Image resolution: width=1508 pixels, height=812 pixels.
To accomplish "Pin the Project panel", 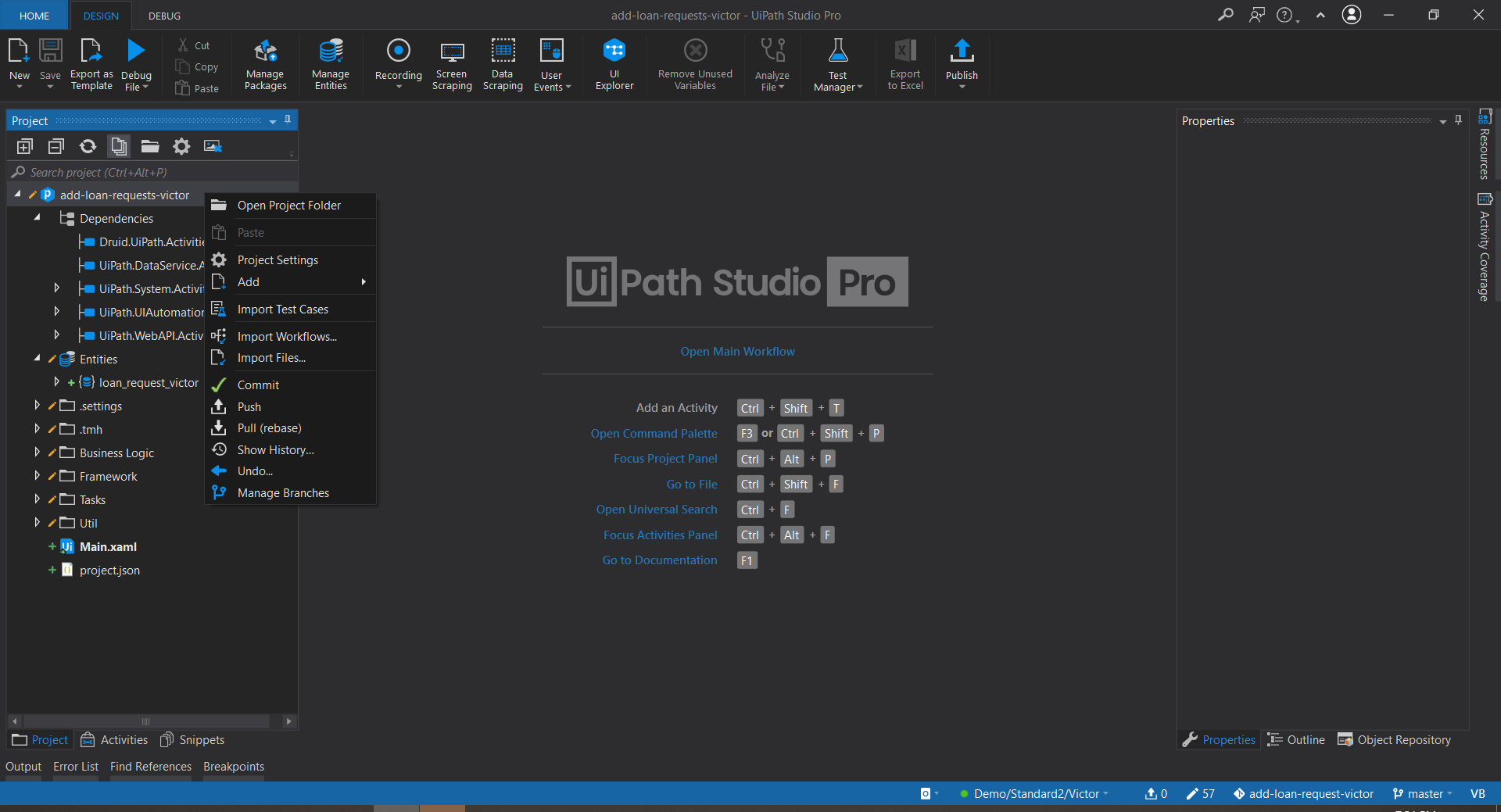I will tap(288, 120).
